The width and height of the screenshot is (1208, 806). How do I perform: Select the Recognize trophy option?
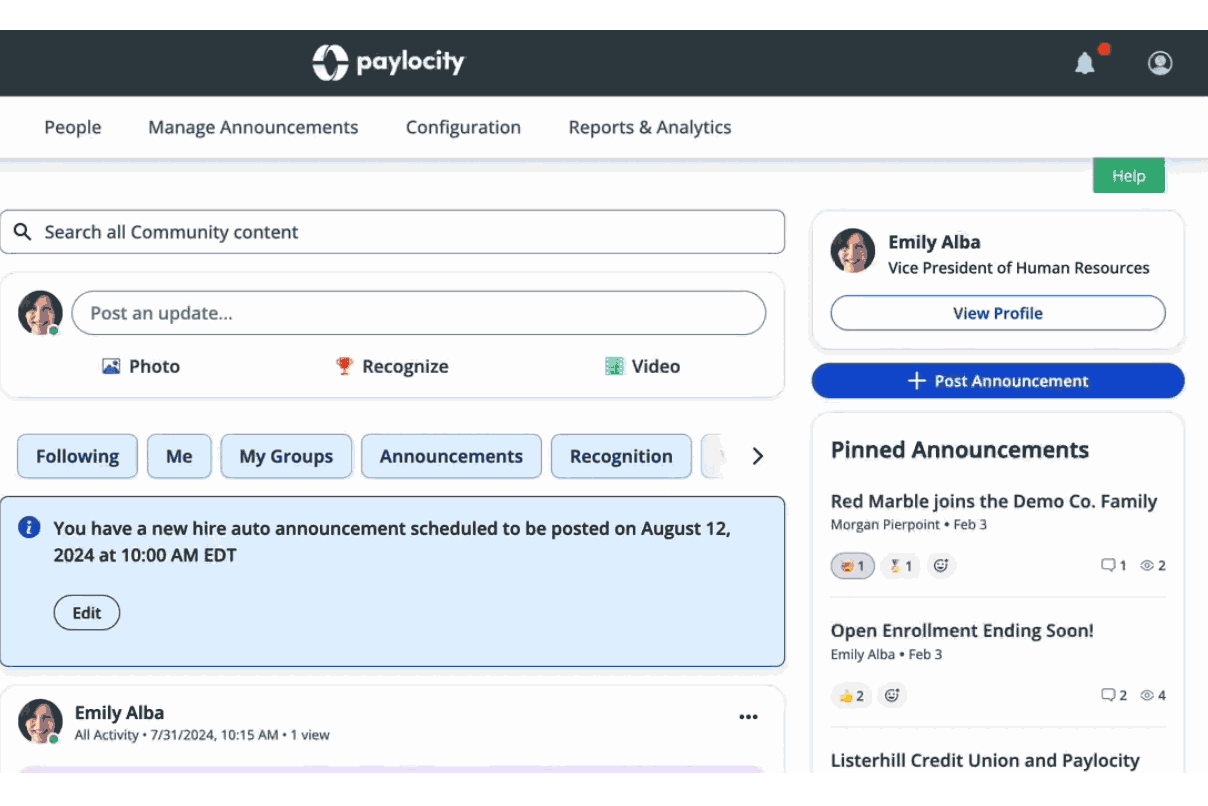click(391, 366)
